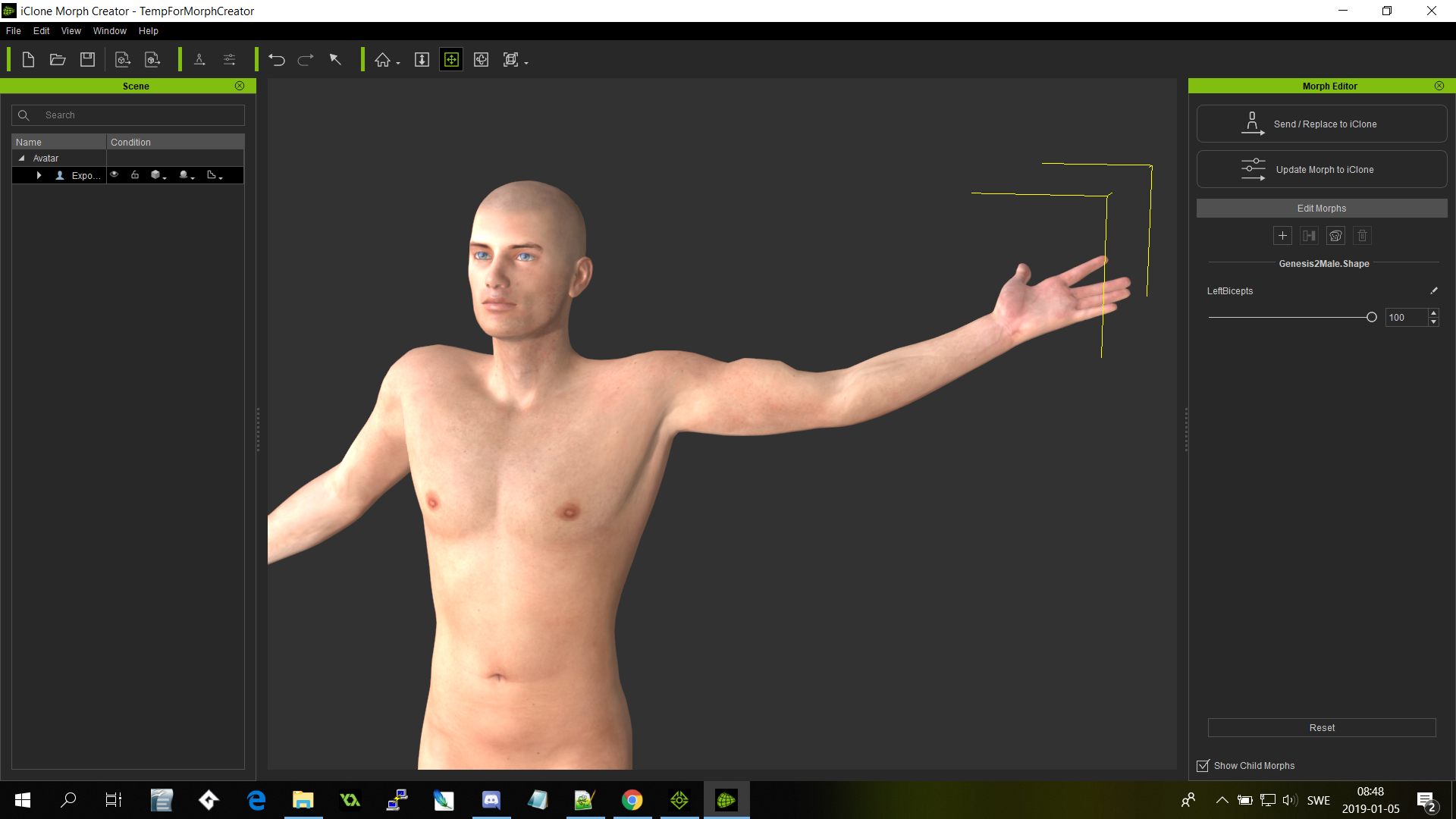The image size is (1456, 819).
Task: Rename LeftBicepts with the pencil icon
Action: coord(1433,290)
